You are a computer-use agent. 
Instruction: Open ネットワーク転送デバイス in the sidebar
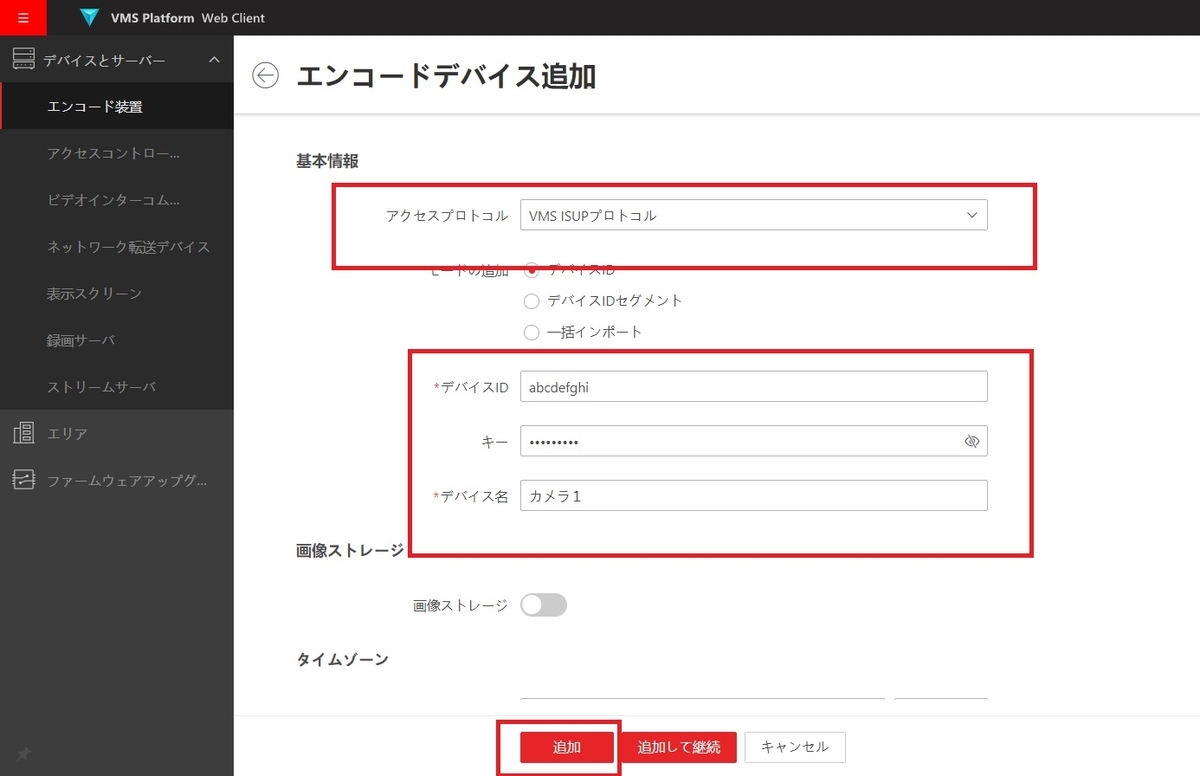tap(117, 246)
